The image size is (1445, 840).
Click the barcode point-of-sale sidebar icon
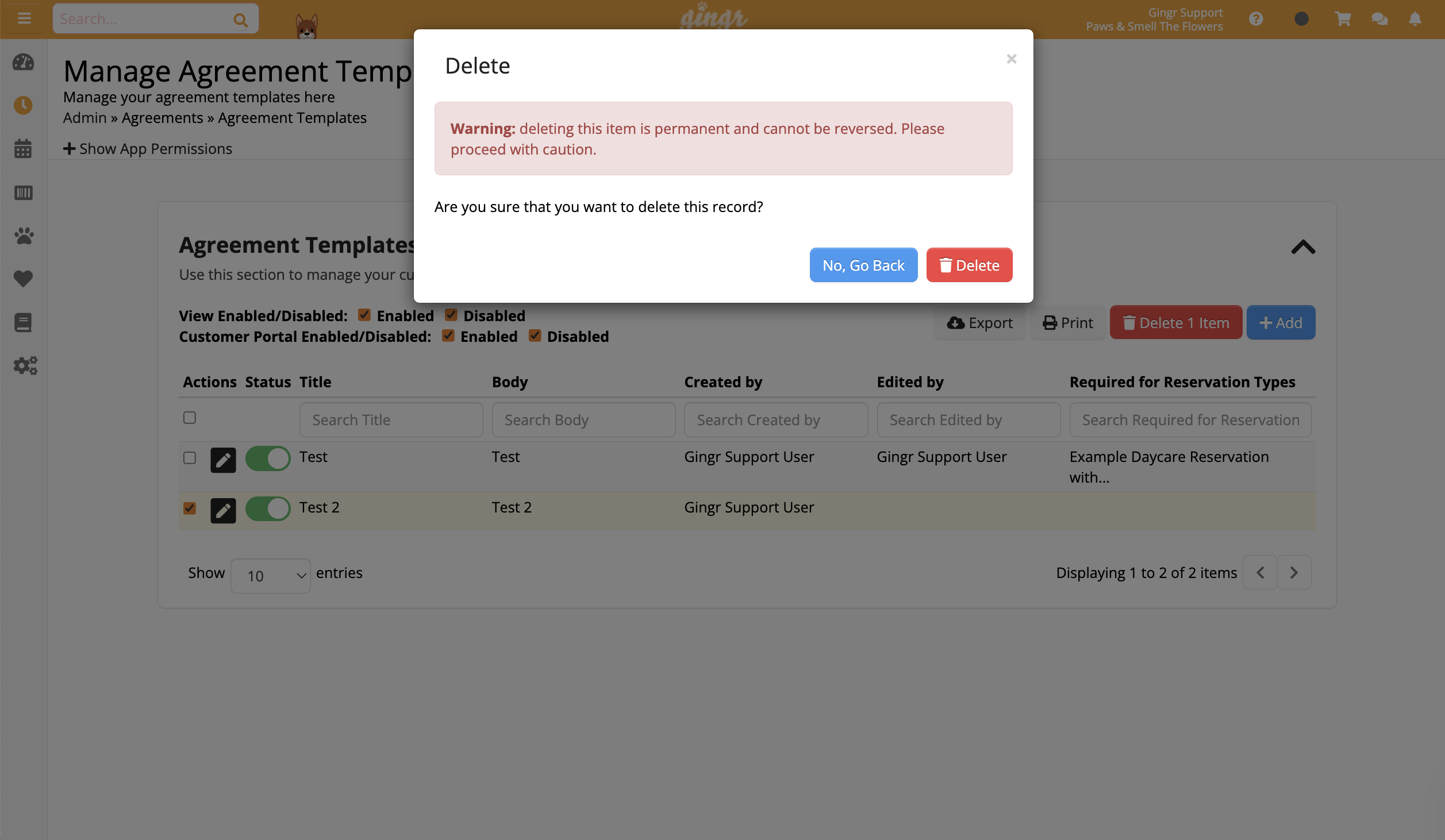[x=23, y=193]
